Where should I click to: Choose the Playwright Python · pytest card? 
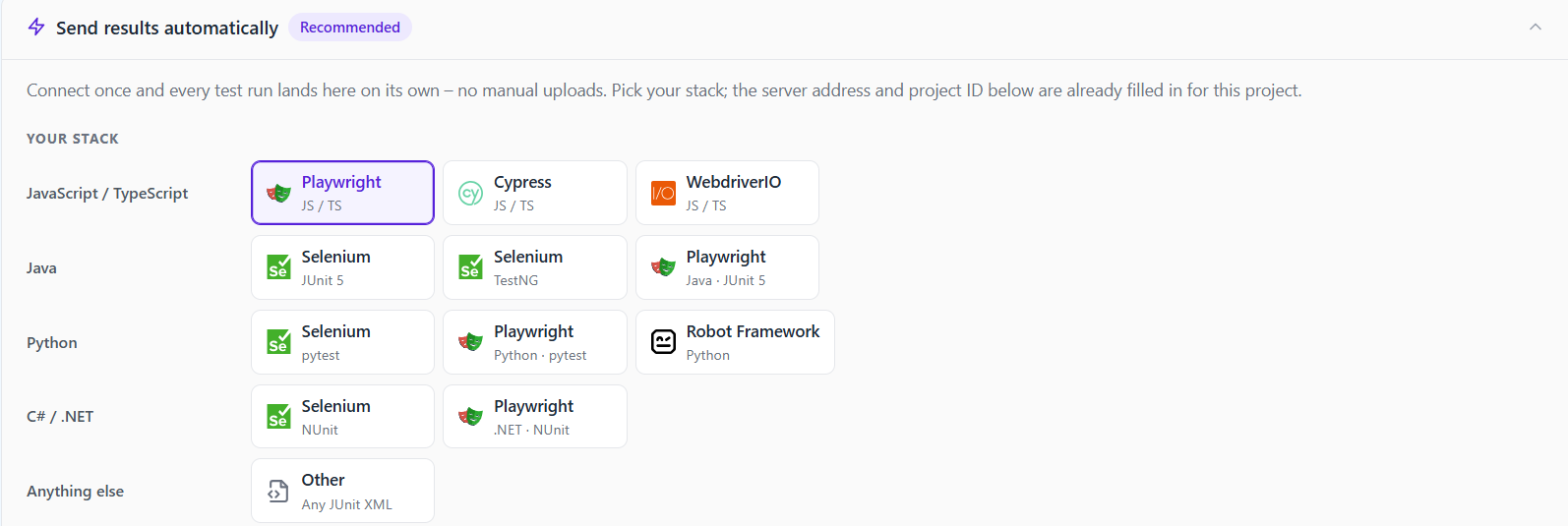click(535, 342)
